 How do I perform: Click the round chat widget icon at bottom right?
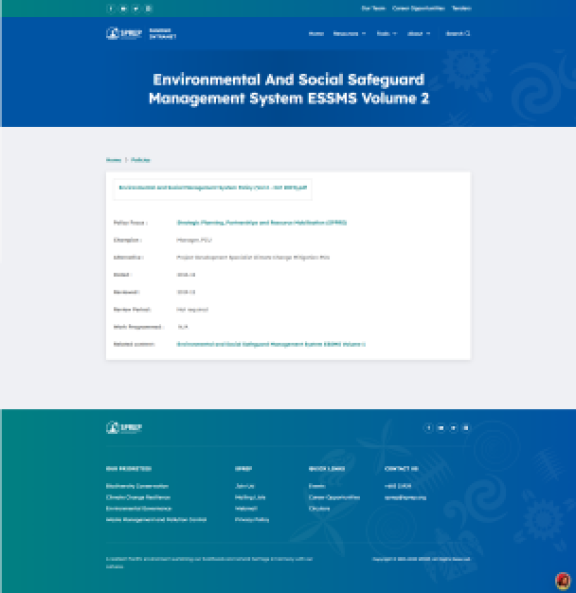[563, 580]
